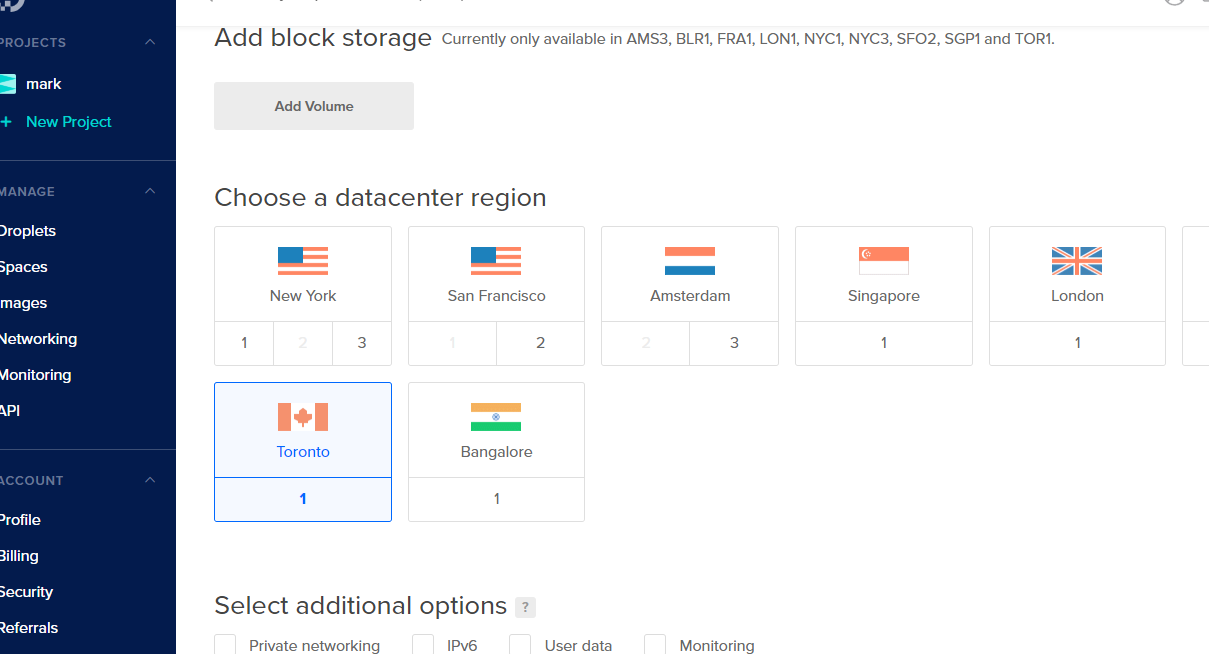Image resolution: width=1209 pixels, height=654 pixels.
Task: Select datacenter 3 under New York
Action: click(x=361, y=342)
